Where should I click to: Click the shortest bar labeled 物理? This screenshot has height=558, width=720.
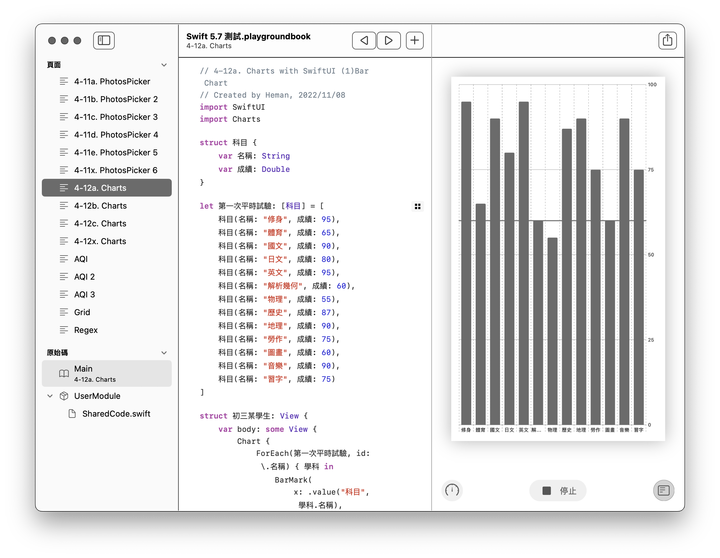click(x=552, y=331)
